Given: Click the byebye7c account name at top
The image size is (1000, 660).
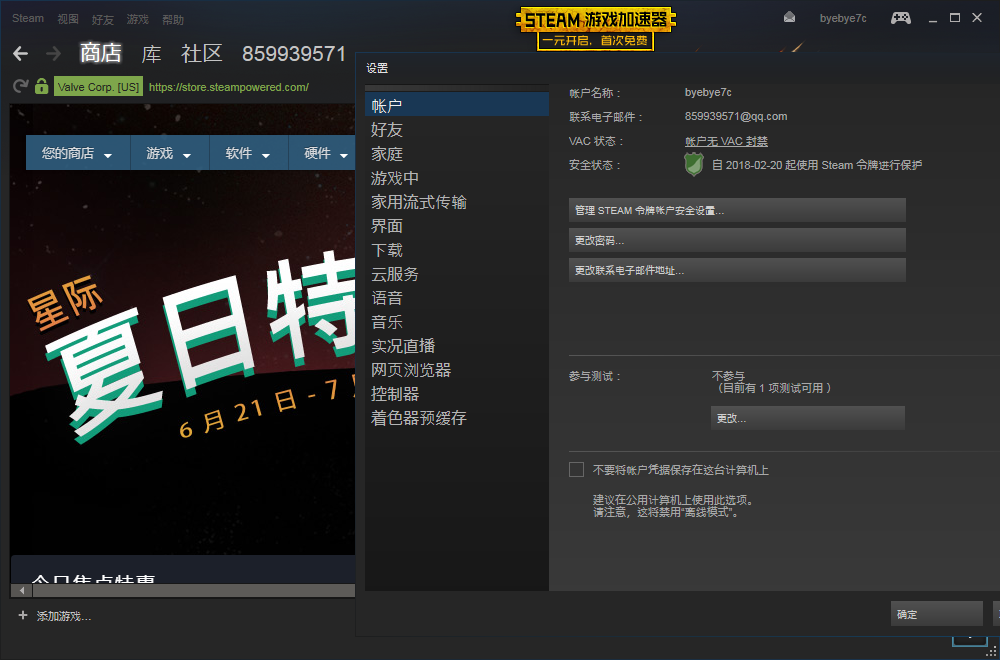Looking at the screenshot, I should [843, 18].
